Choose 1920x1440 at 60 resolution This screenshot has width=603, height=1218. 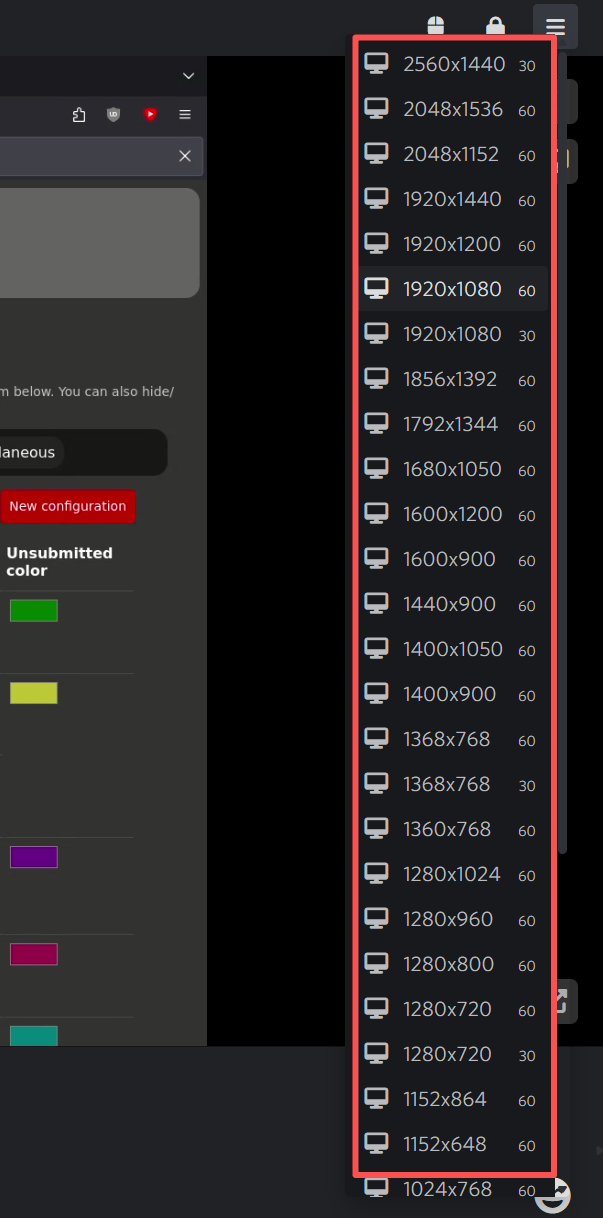[x=453, y=200]
